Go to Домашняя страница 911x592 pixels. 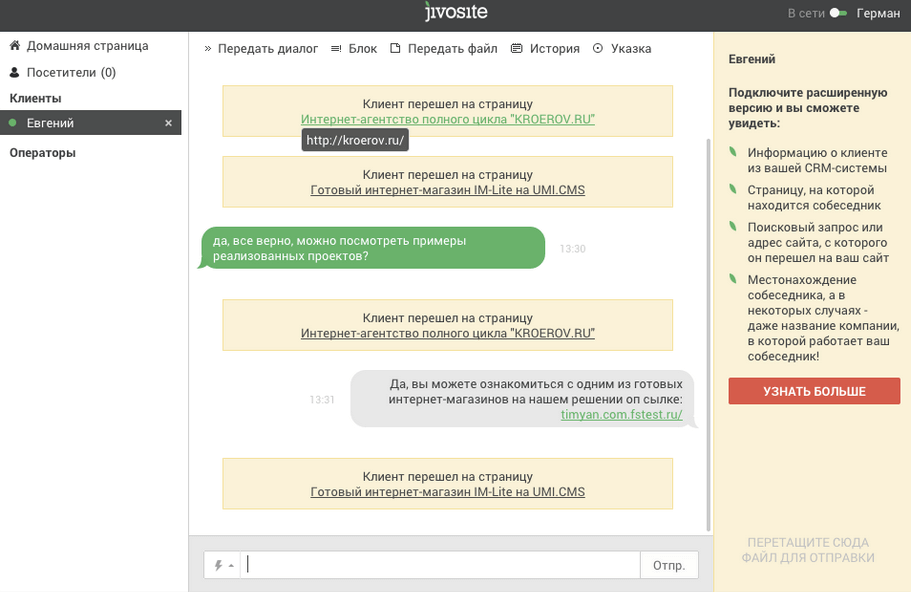coord(87,46)
